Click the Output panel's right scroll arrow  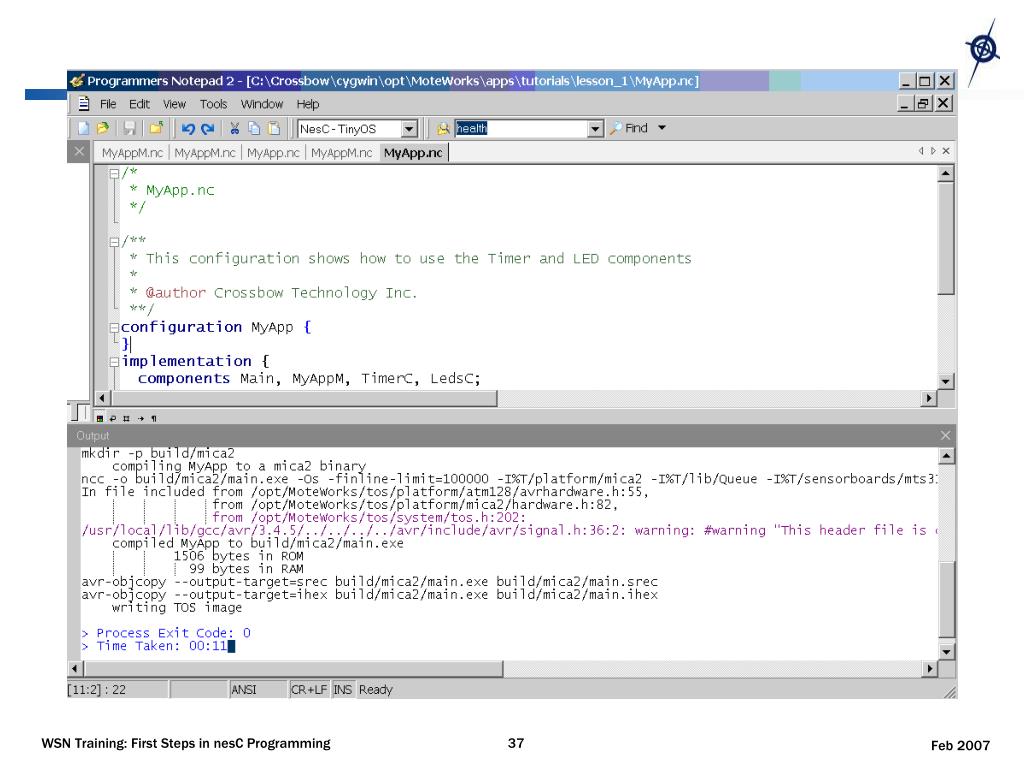(x=930, y=668)
